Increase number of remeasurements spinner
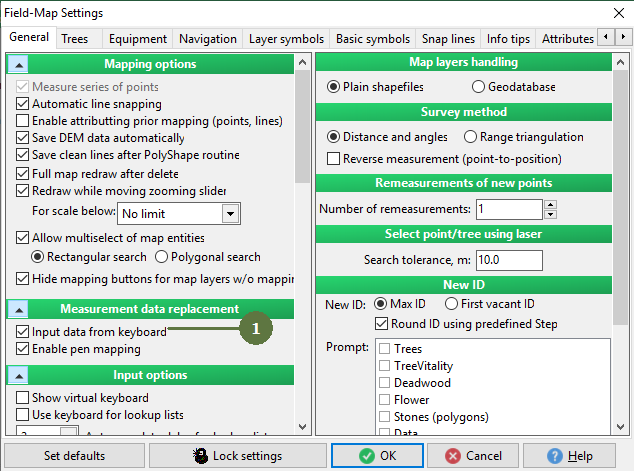The width and height of the screenshot is (634, 471). [550, 204]
